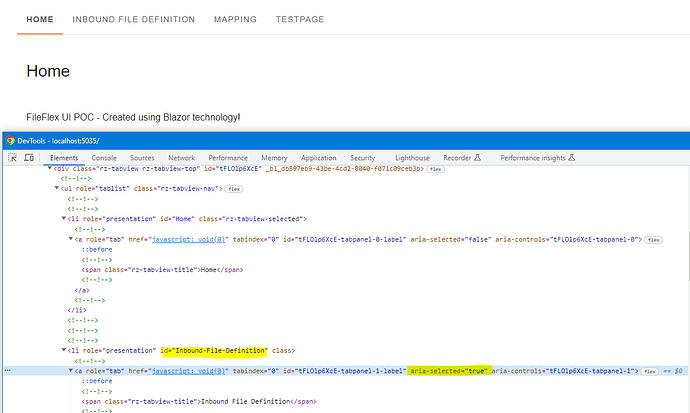
Task: Collapse the ul role=tablist node
Action: pyautogui.click(x=57, y=188)
